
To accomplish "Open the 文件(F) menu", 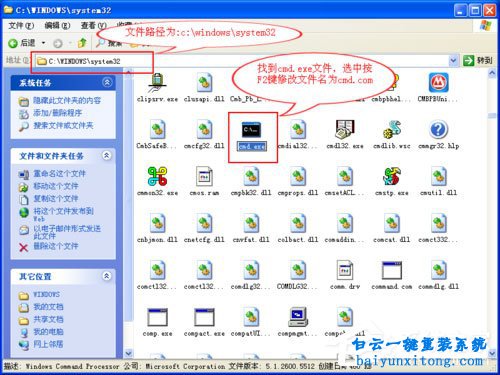I will pyautogui.click(x=21, y=25).
